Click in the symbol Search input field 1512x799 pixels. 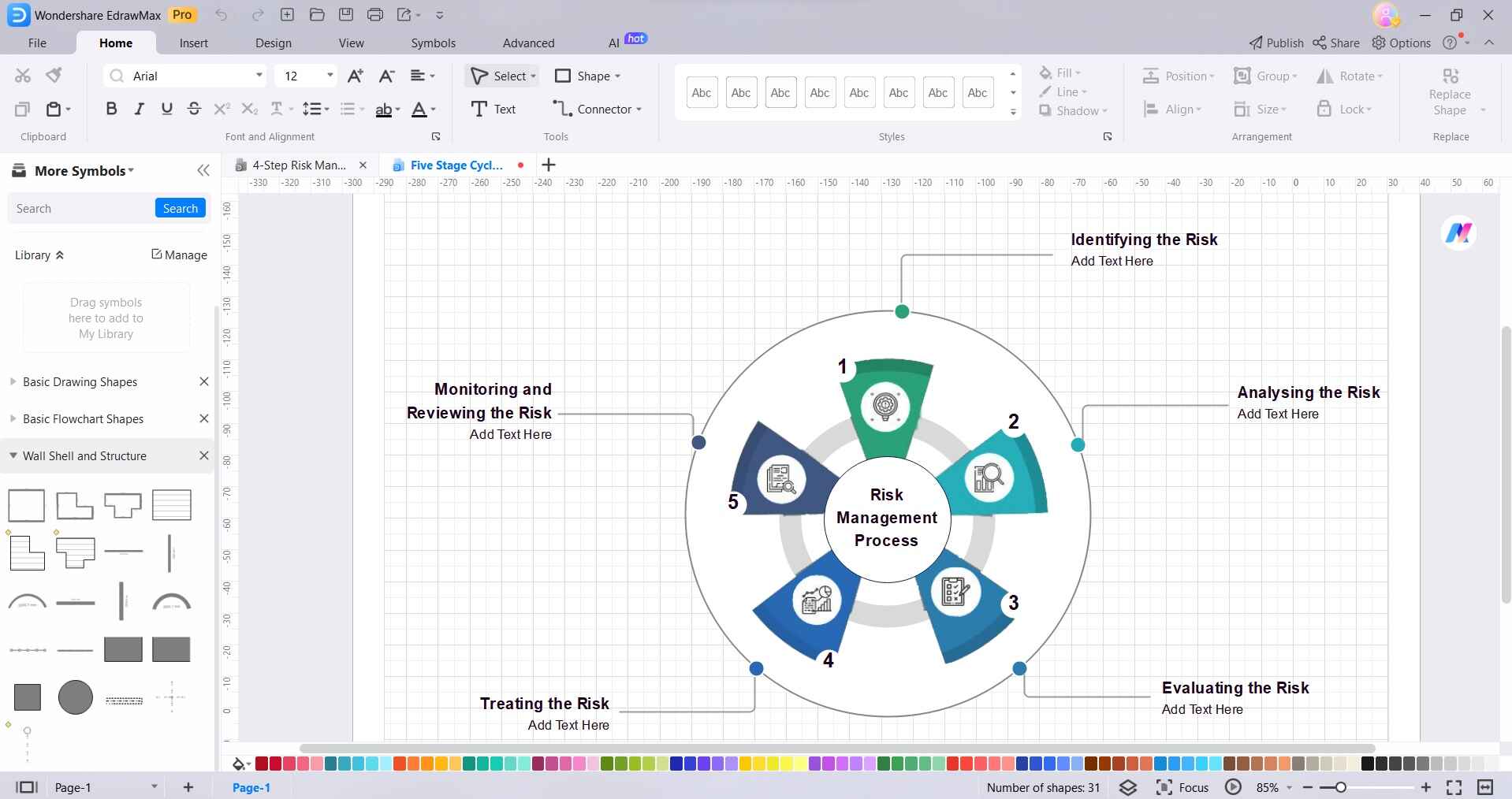pyautogui.click(x=82, y=208)
